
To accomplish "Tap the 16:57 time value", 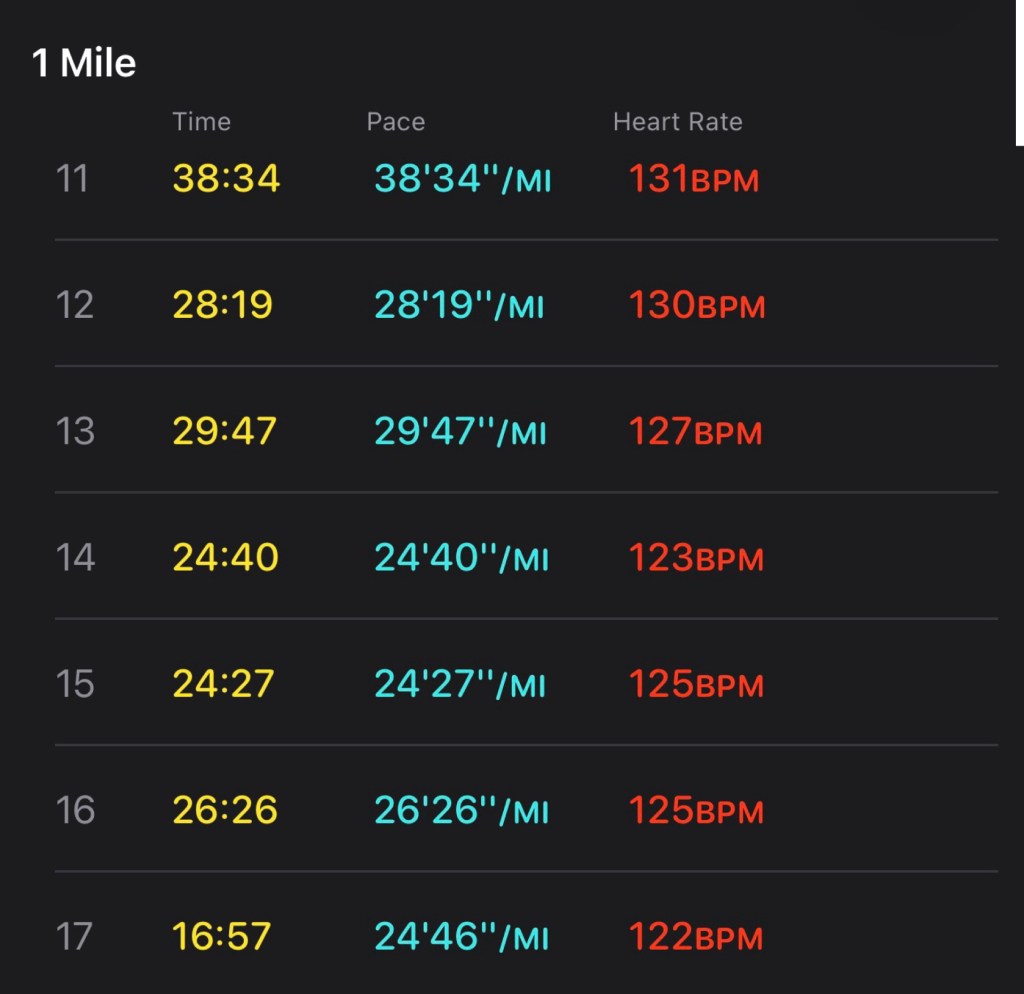I will point(221,936).
